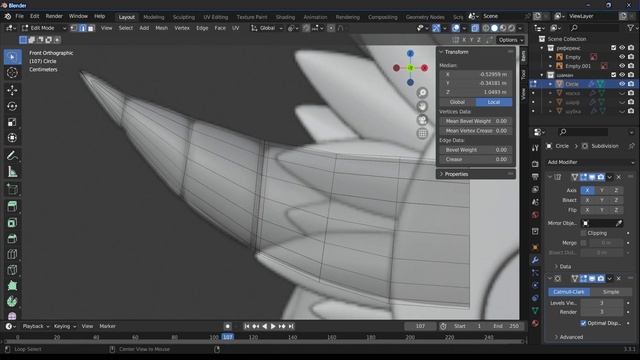640x360 pixels.
Task: Click the Crease value slider field
Action: coord(476,159)
